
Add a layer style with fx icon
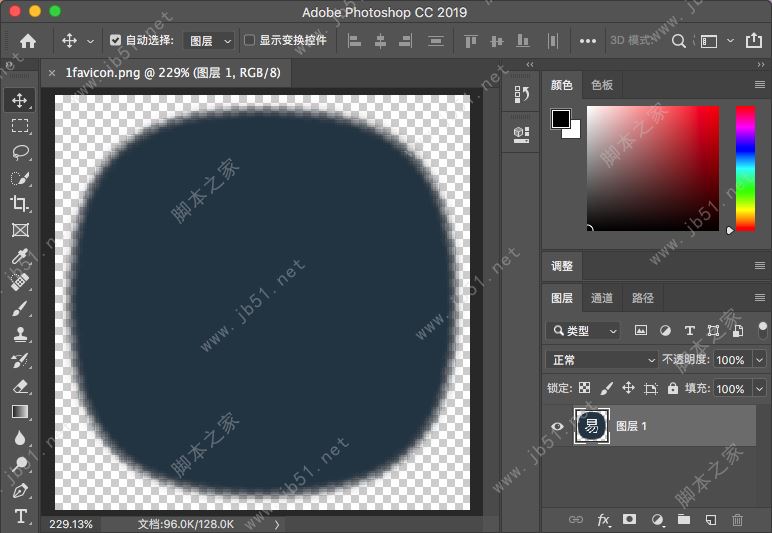pos(604,520)
